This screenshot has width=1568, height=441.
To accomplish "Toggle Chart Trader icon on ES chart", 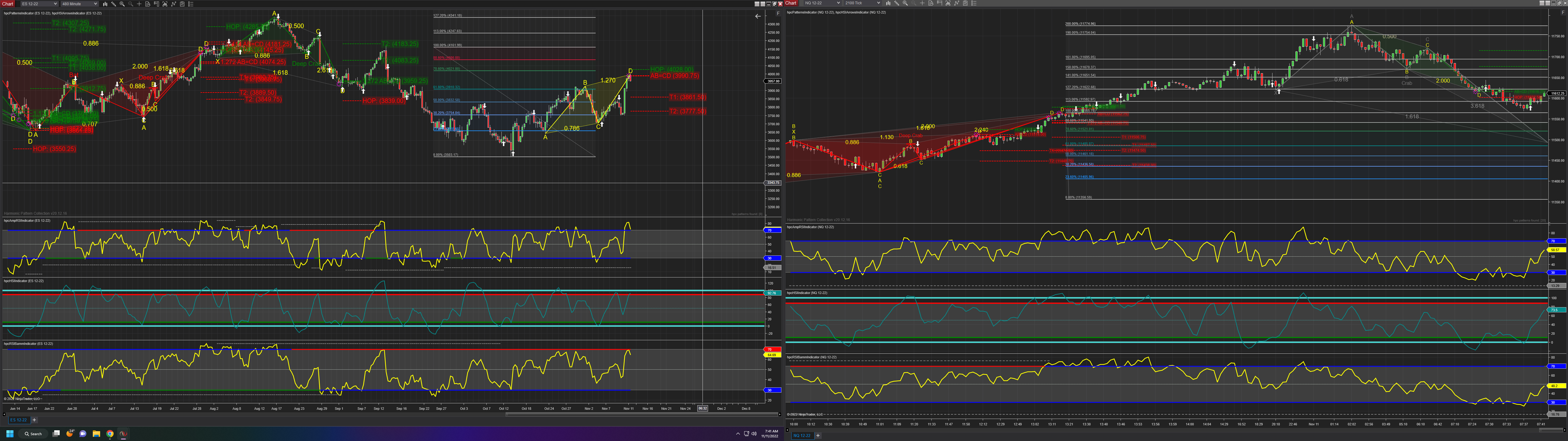I will coord(156,4).
